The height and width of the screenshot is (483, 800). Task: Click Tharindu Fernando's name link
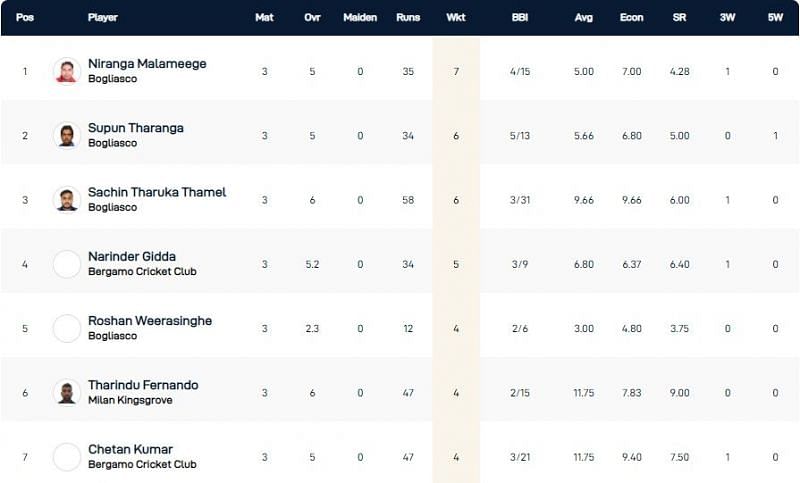(143, 385)
